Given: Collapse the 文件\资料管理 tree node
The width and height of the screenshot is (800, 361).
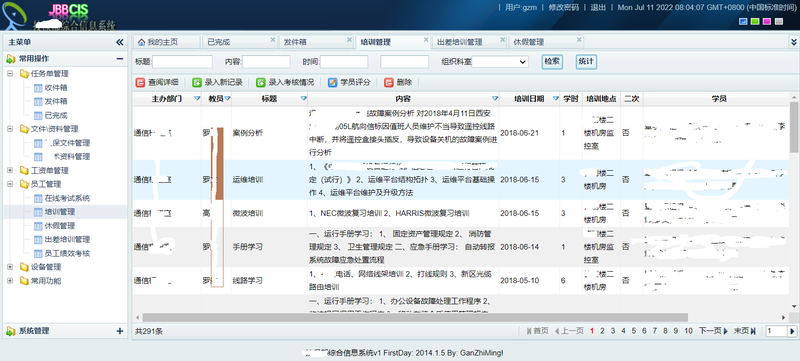Looking at the screenshot, I should tap(10, 129).
